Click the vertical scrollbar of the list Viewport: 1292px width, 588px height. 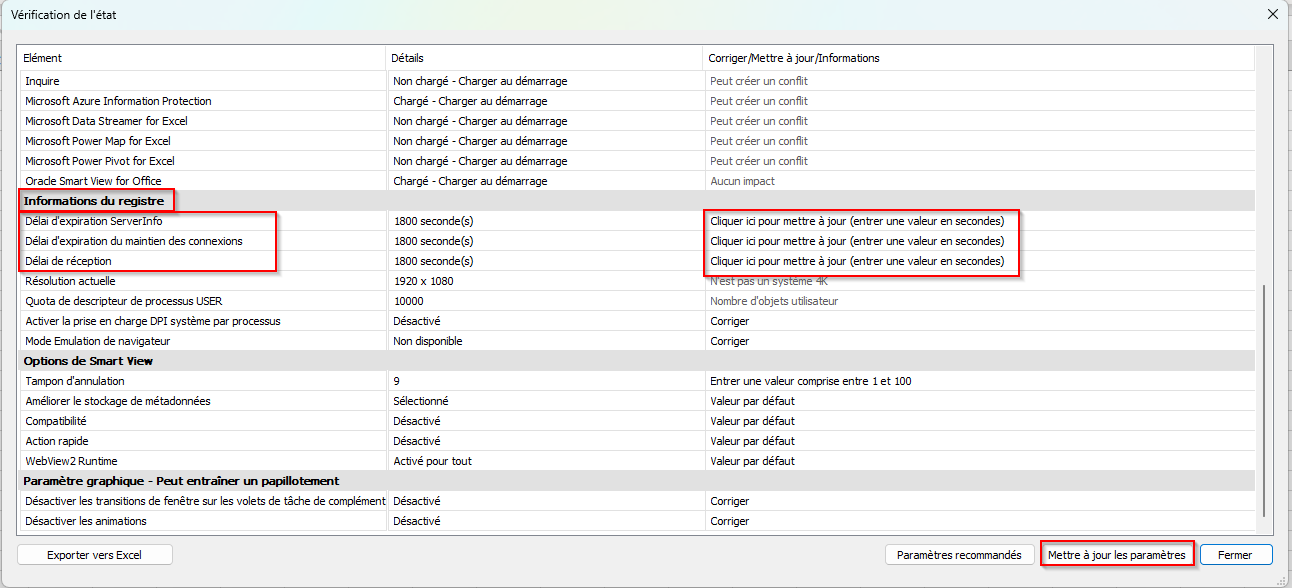click(1265, 400)
